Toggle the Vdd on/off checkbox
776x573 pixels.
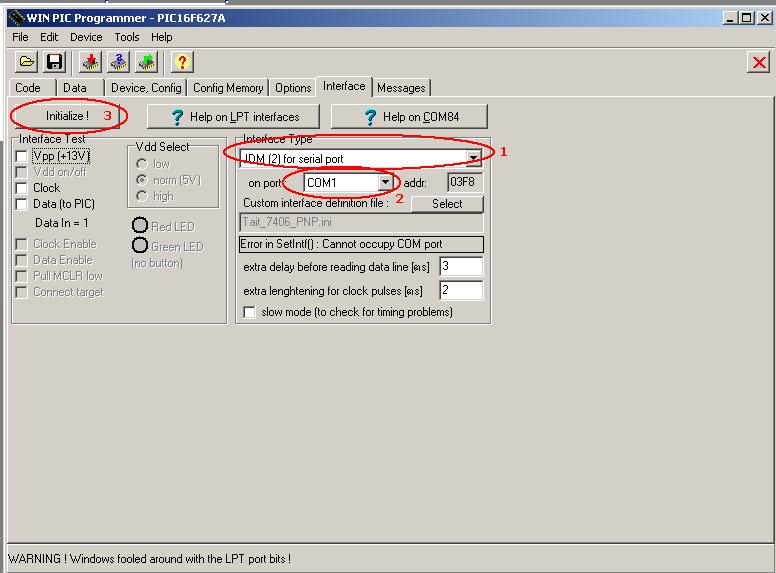coord(21,172)
